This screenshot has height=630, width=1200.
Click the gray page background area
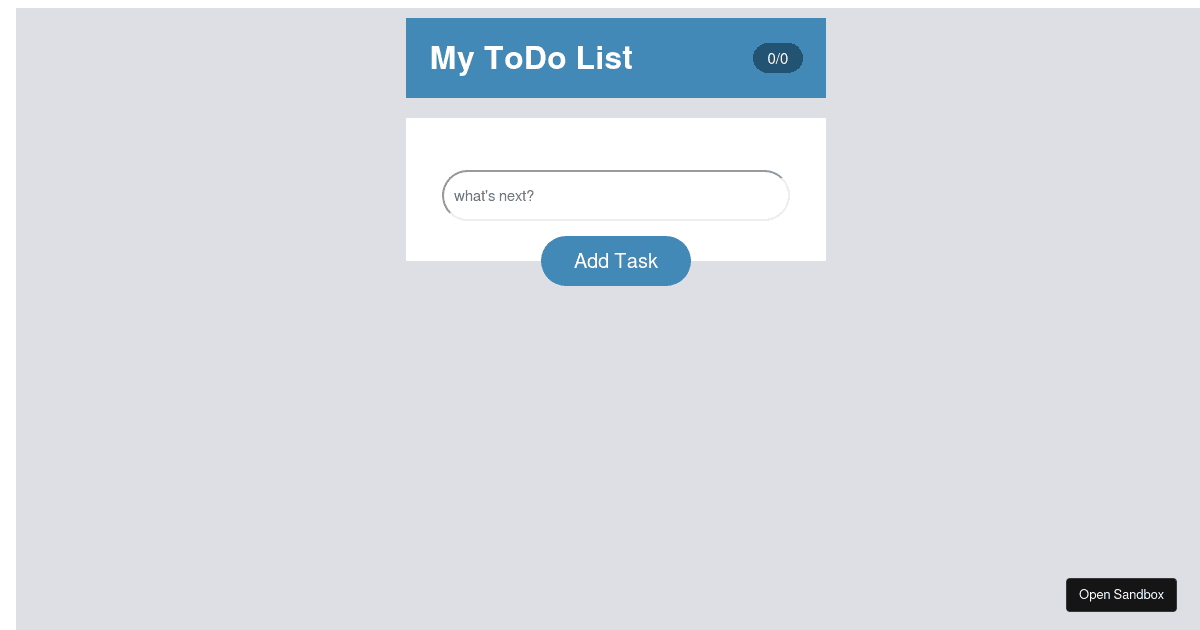pyautogui.click(x=200, y=400)
